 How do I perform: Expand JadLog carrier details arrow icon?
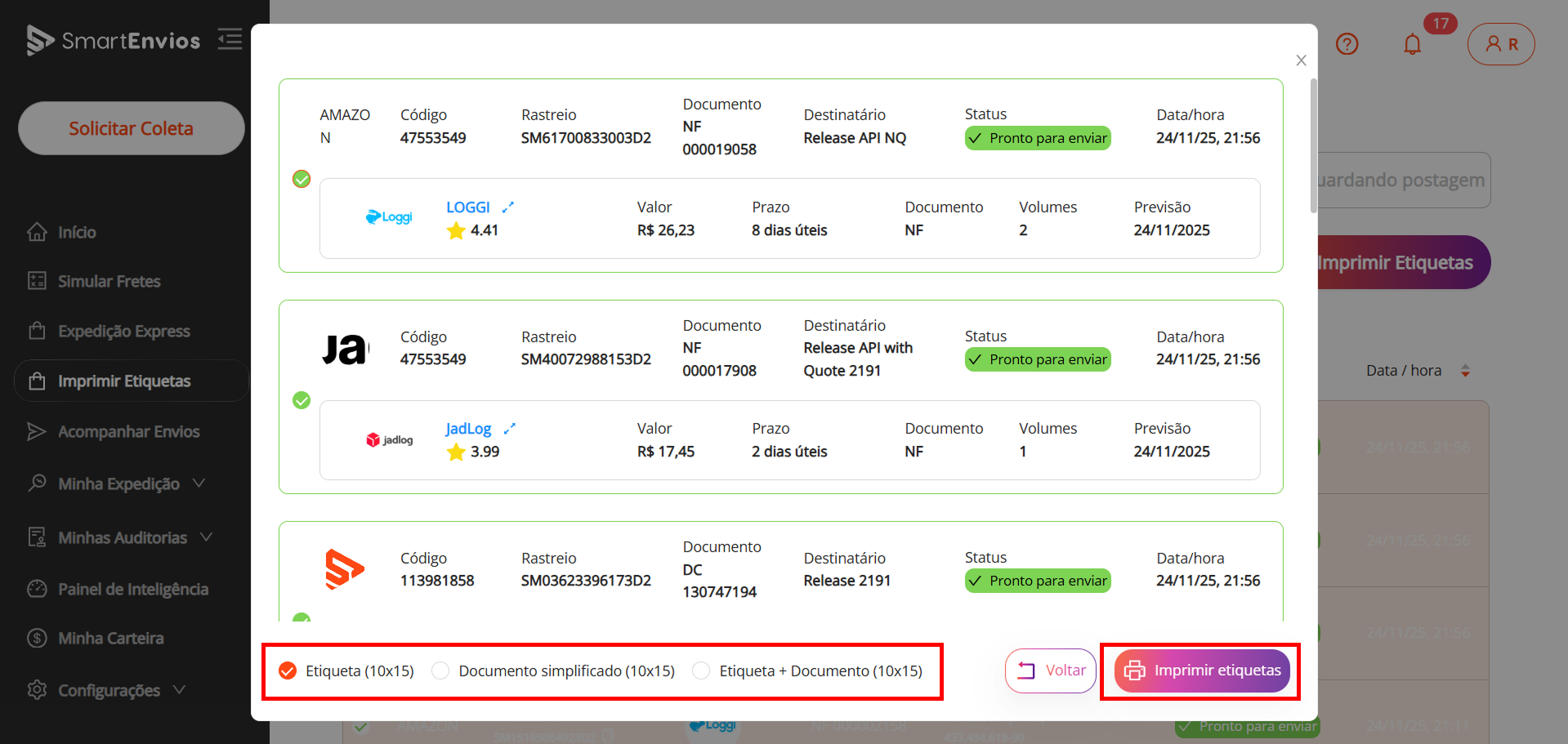(510, 429)
